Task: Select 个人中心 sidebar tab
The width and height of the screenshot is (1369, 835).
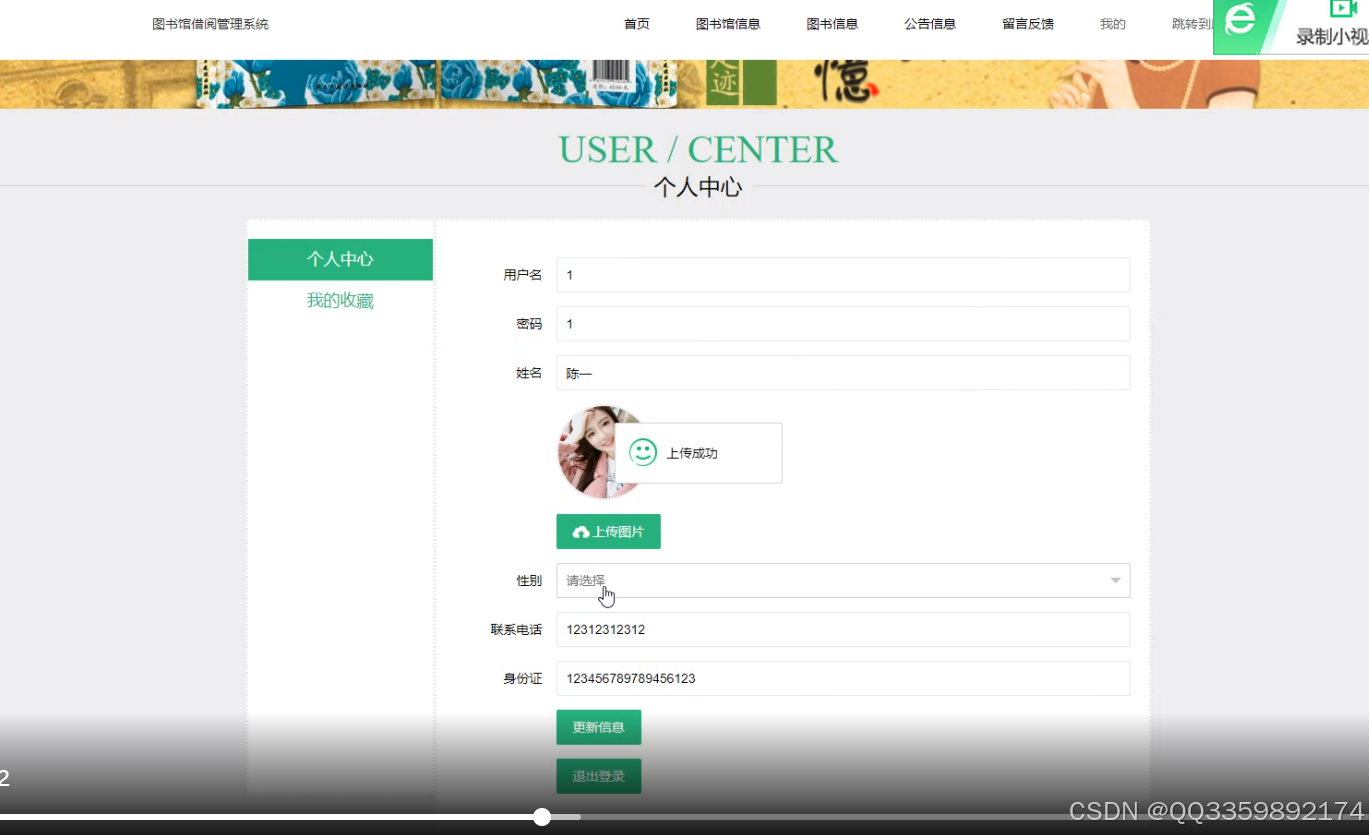Action: coord(340,259)
